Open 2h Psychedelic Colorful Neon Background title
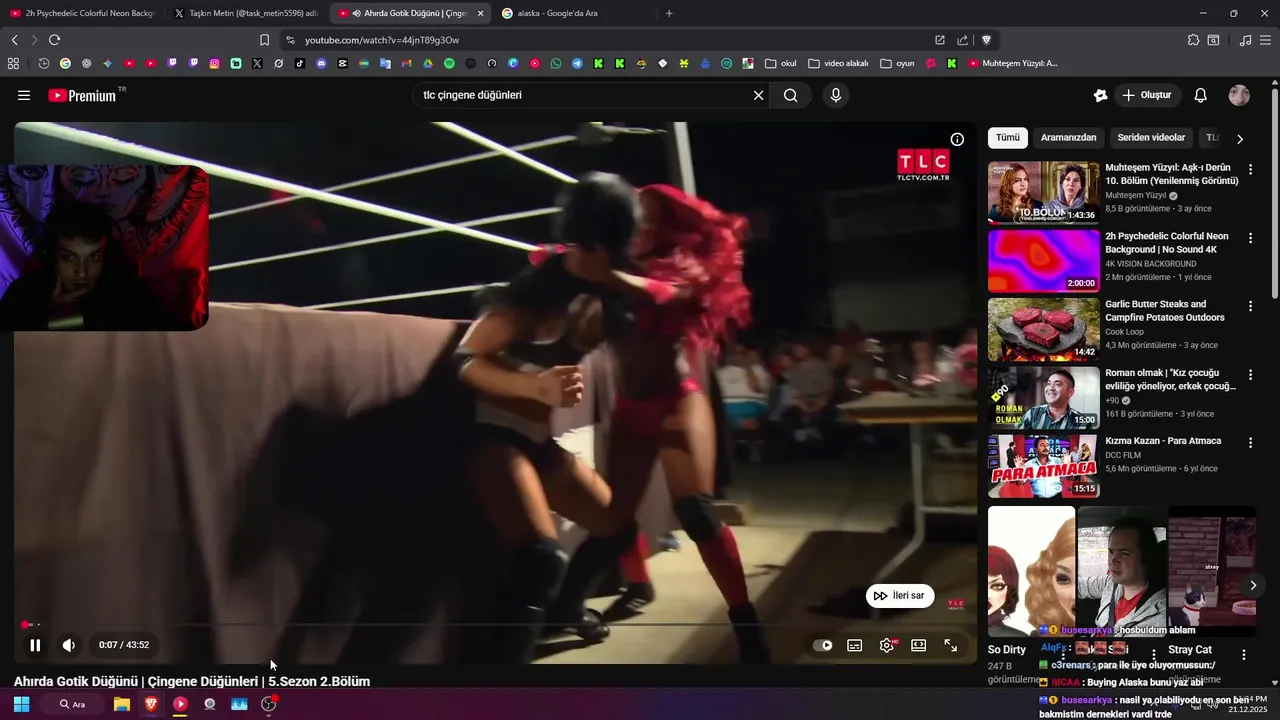1280x720 pixels. pos(1167,243)
